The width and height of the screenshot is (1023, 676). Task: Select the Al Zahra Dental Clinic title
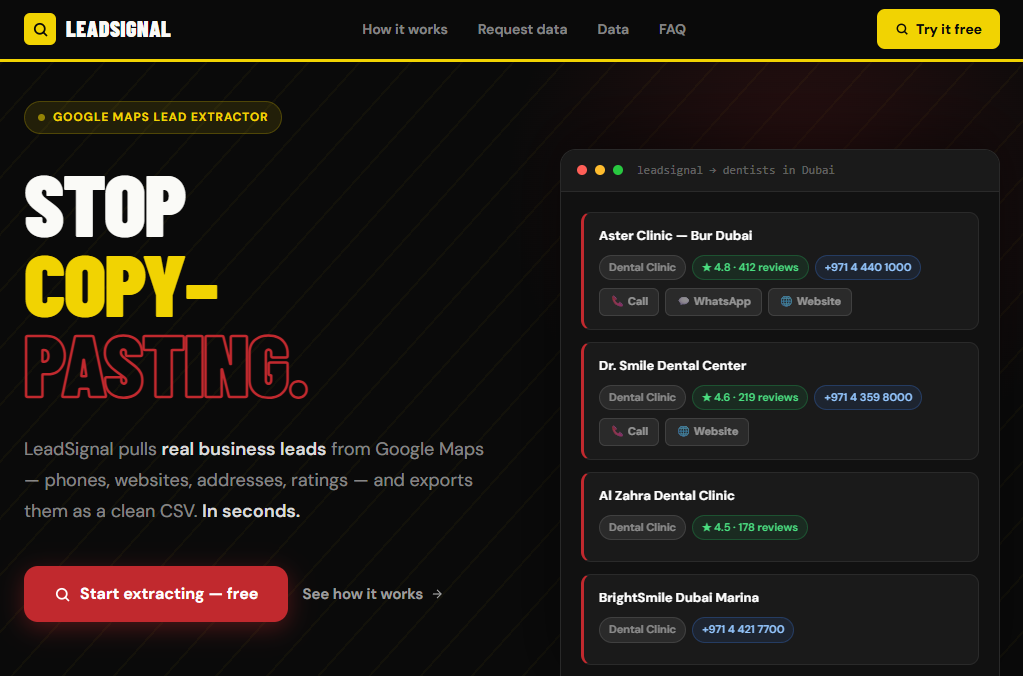pyautogui.click(x=666, y=495)
